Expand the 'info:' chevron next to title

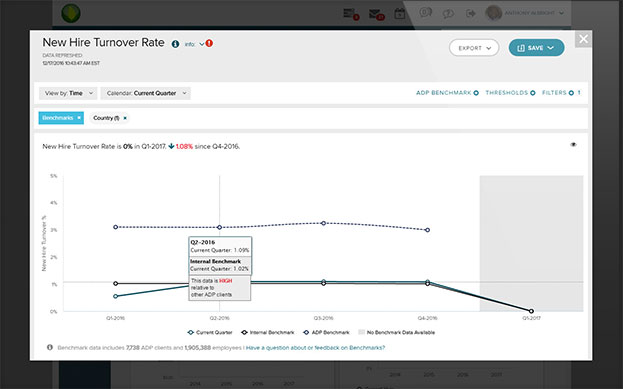click(201, 44)
